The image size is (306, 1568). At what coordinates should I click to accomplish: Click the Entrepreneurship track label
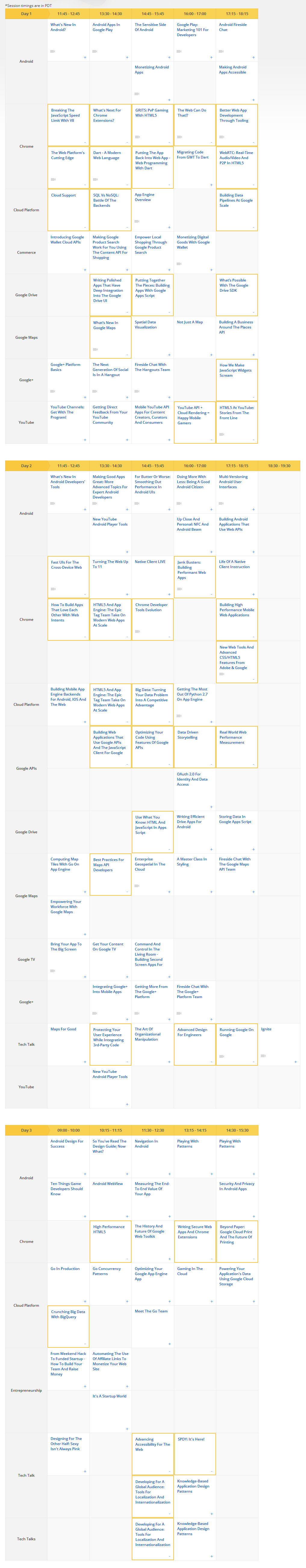tap(26, 1390)
